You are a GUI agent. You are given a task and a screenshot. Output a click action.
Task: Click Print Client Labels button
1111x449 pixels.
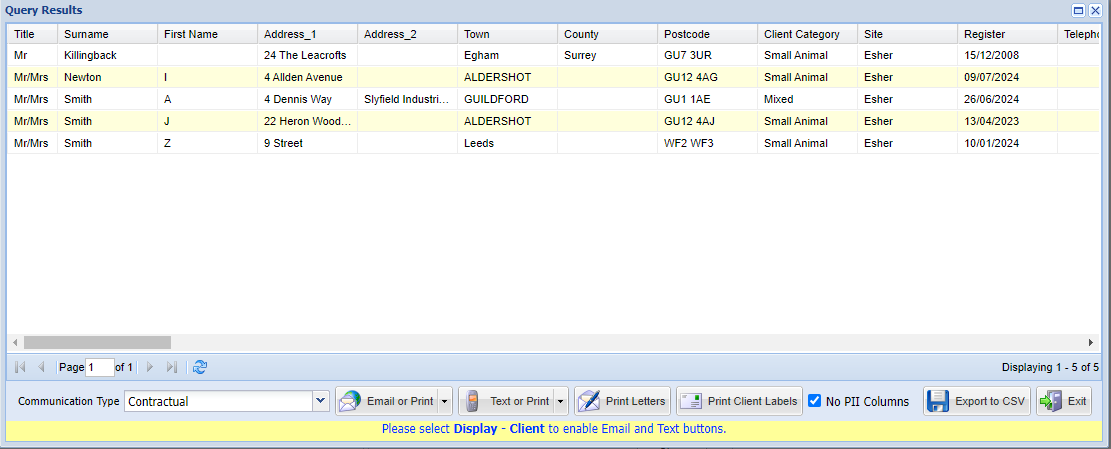[x=740, y=402]
